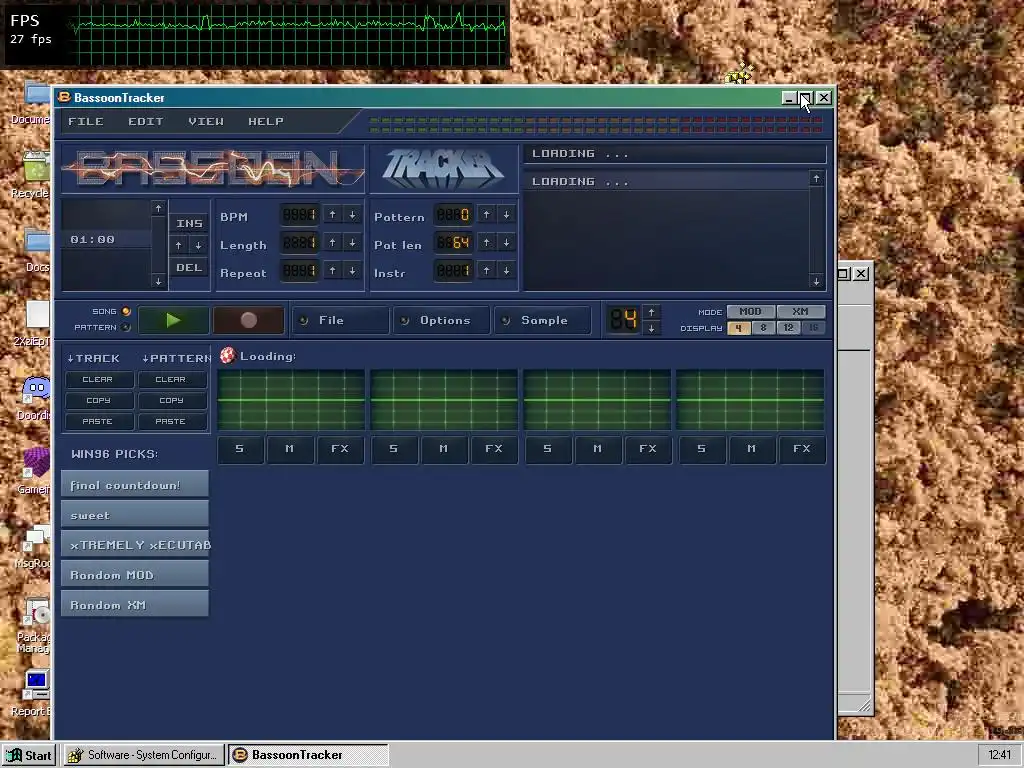Open FX for track 4
Viewport: 1024px width, 768px height.
point(802,449)
